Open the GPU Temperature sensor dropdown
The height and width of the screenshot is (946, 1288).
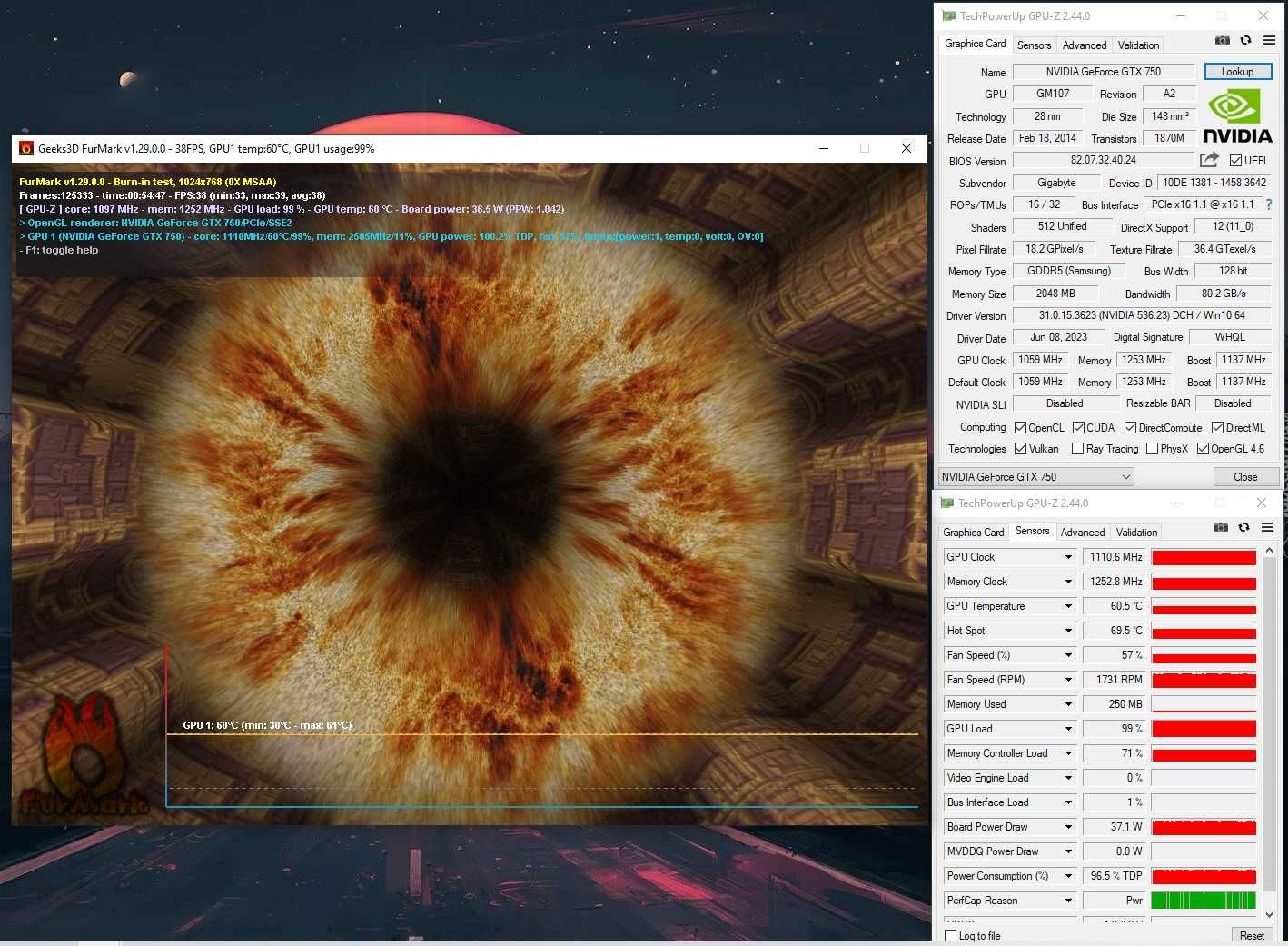(1068, 606)
